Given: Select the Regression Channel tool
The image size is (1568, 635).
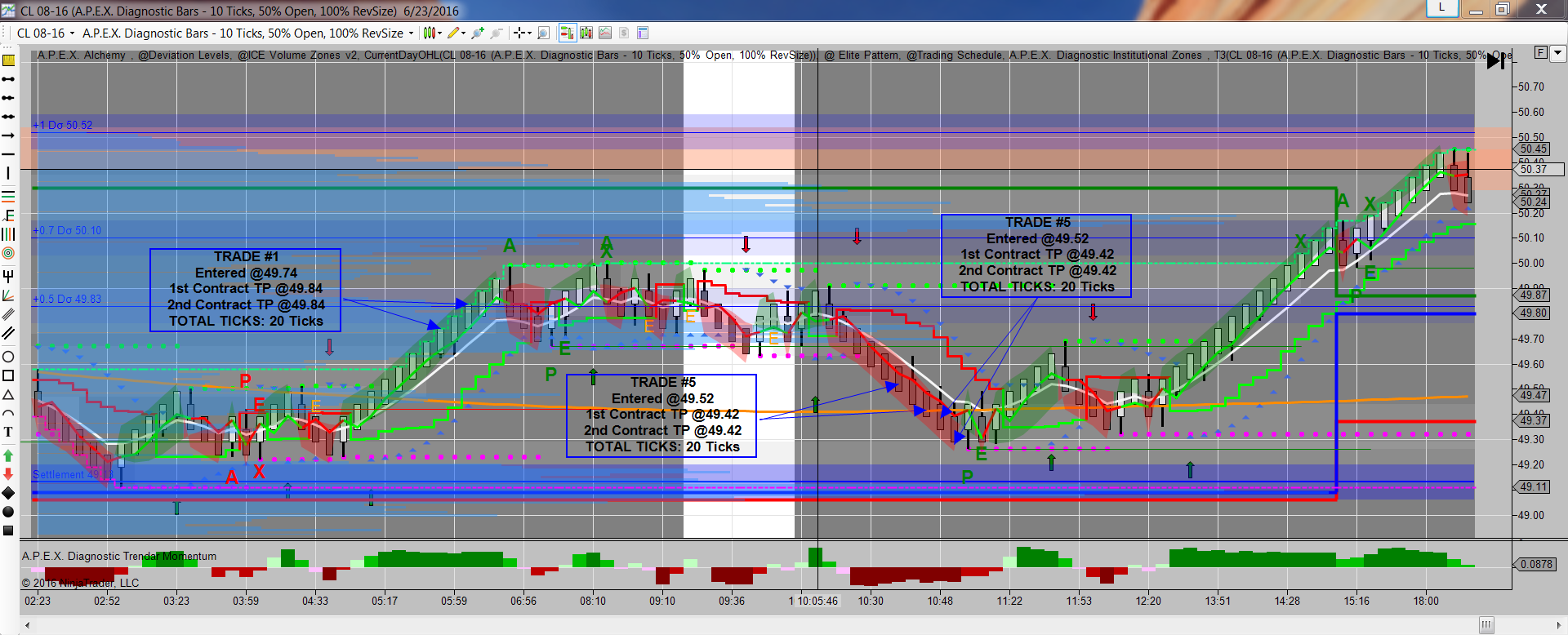Looking at the screenshot, I should pyautogui.click(x=8, y=313).
